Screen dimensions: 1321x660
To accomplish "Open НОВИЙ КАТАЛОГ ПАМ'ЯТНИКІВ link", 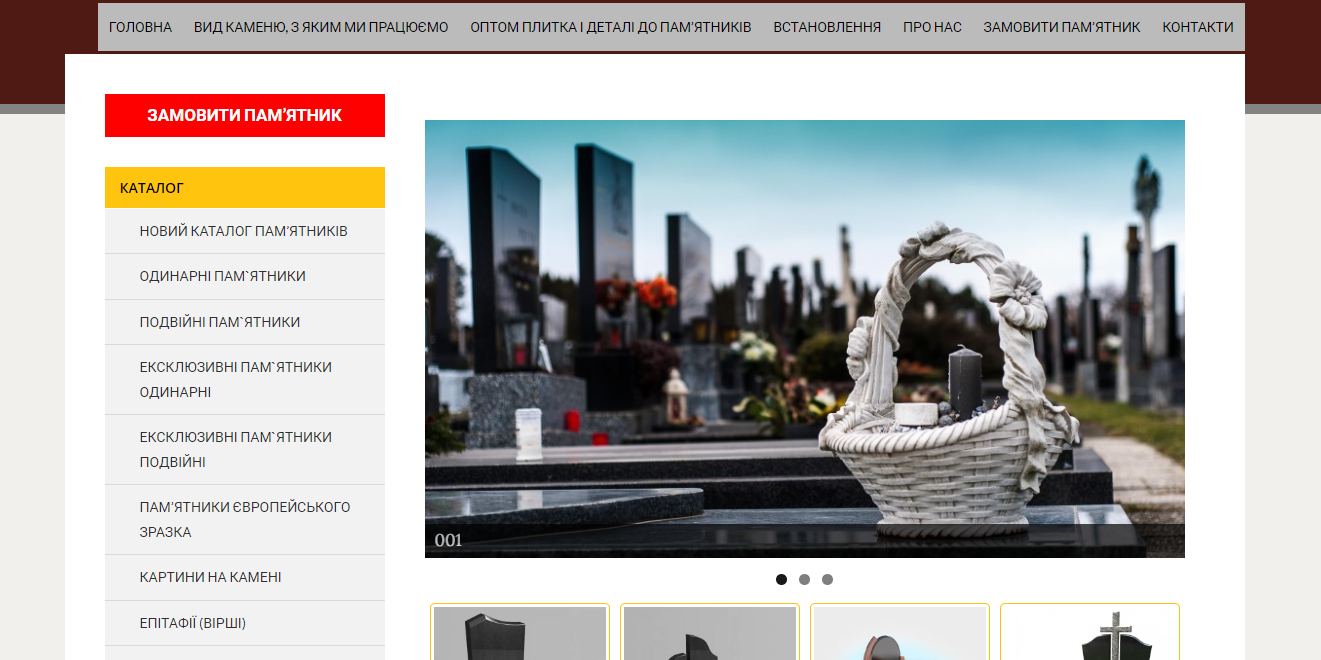I will (244, 231).
